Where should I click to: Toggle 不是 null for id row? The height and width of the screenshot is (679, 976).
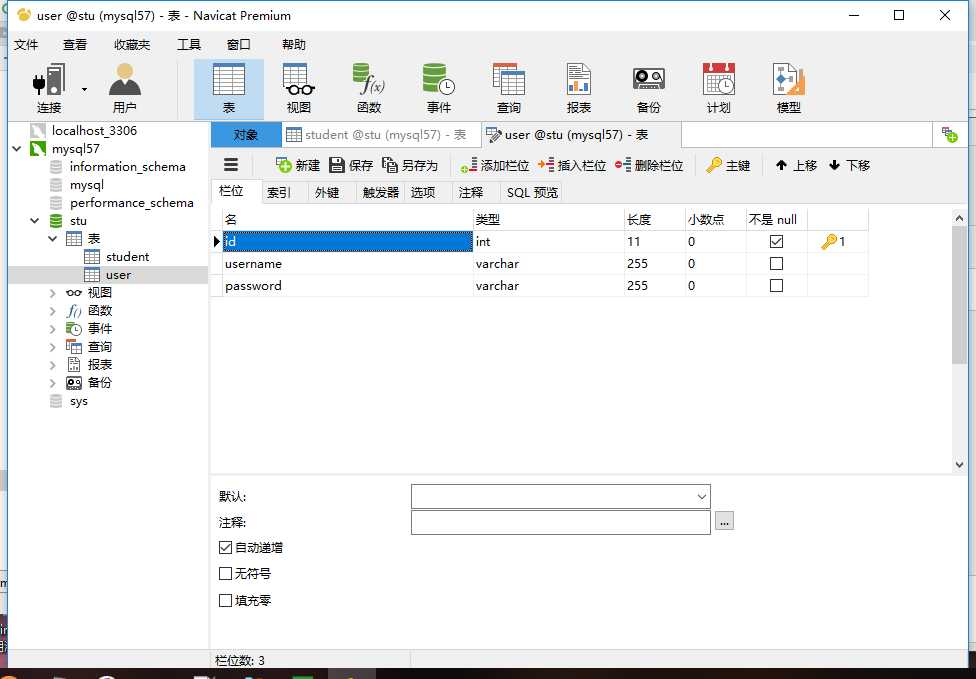pos(776,241)
